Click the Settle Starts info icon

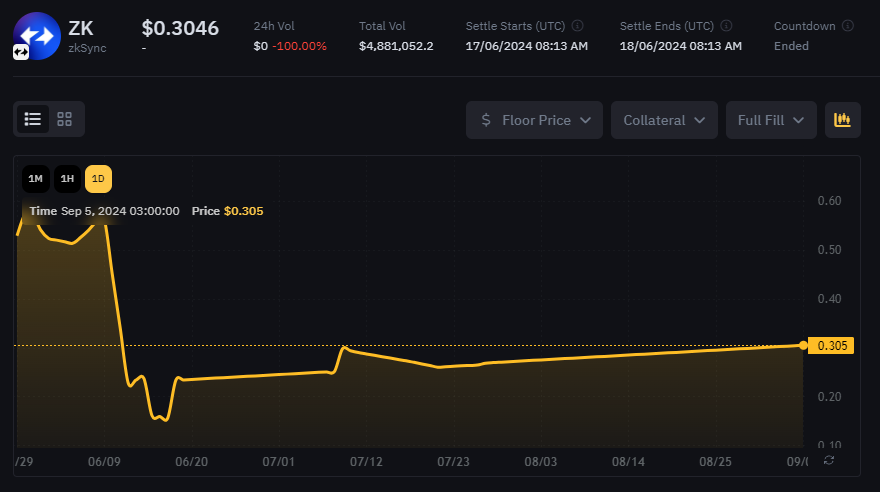click(577, 26)
